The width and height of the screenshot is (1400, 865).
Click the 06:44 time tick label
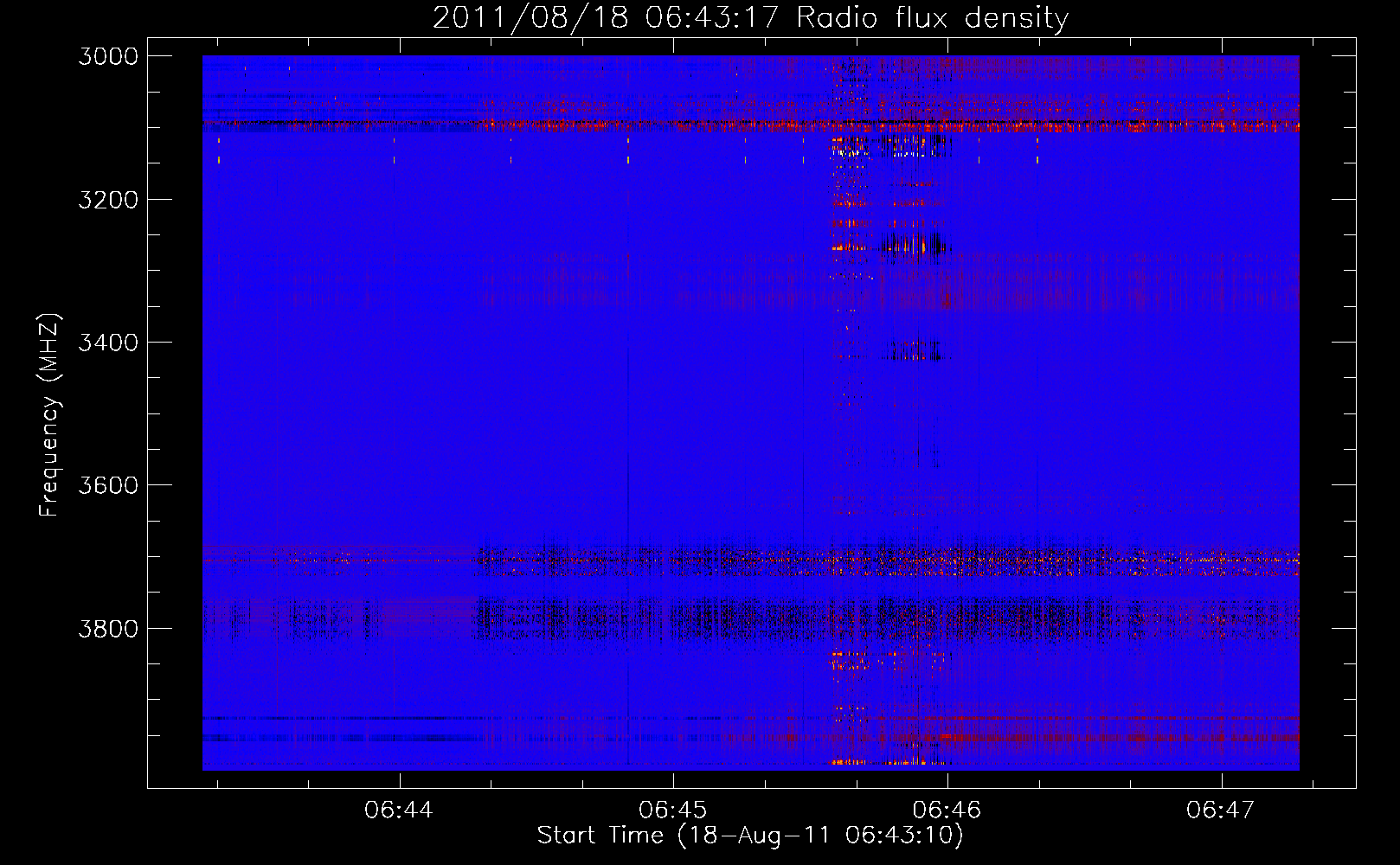[x=399, y=810]
